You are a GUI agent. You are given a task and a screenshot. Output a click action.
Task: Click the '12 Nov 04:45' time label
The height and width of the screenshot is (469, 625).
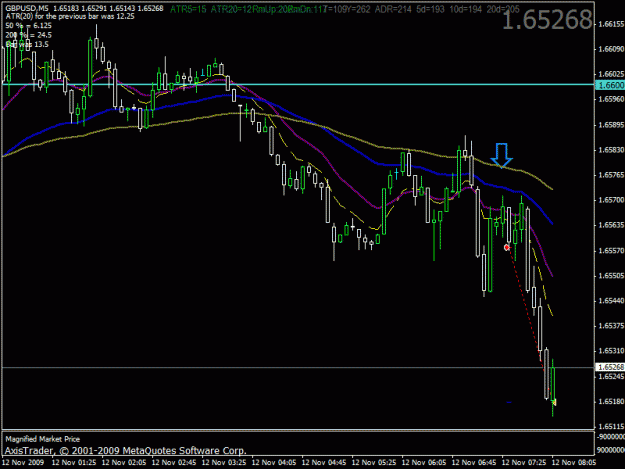coord(324,463)
